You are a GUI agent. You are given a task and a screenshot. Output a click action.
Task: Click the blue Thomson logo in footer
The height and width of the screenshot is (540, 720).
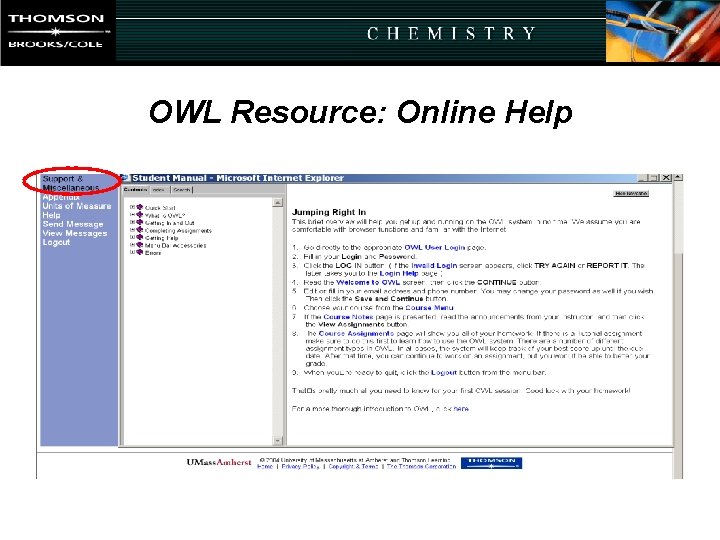[491, 463]
